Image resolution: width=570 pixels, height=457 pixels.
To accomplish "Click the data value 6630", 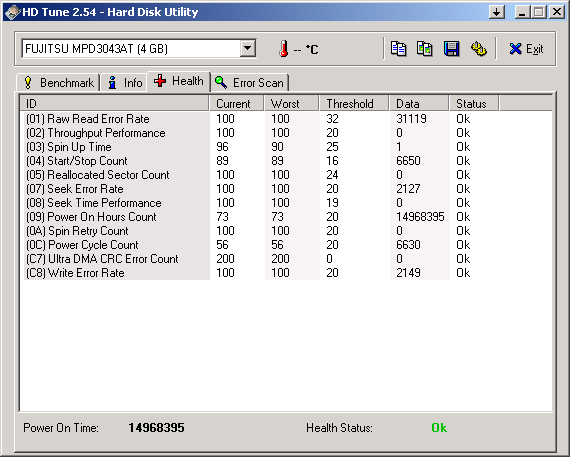I will pyautogui.click(x=408, y=245).
